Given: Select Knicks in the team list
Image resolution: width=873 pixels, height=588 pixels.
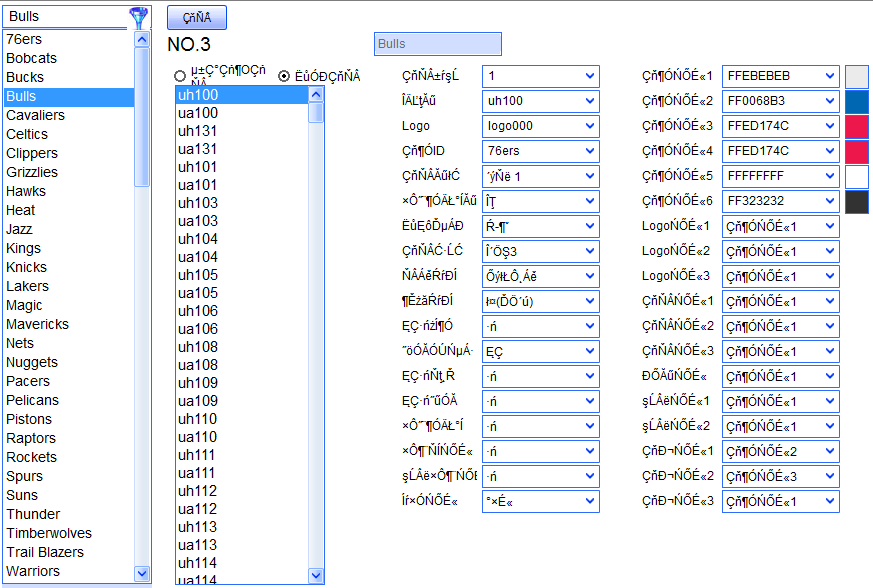Looking at the screenshot, I should 68,267.
